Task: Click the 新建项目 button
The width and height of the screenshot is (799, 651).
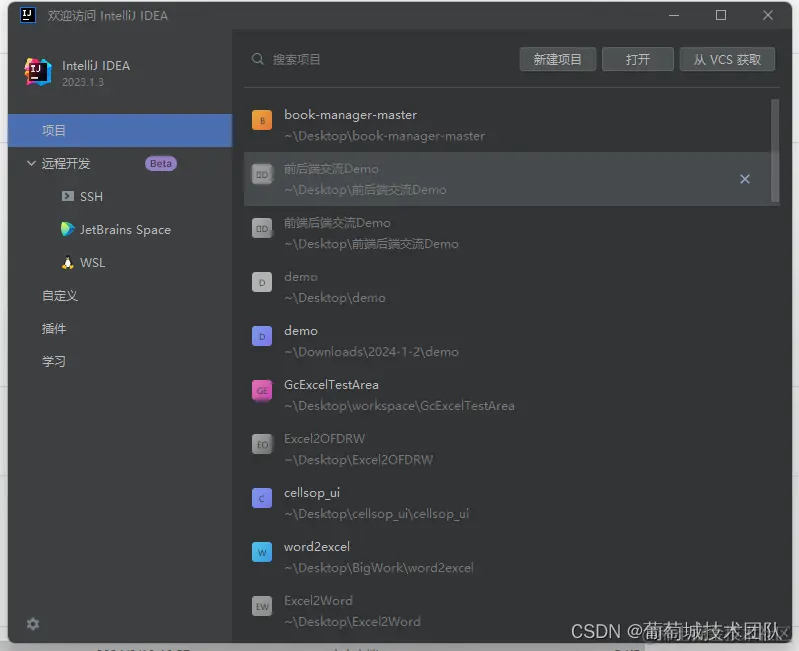Action: (557, 60)
